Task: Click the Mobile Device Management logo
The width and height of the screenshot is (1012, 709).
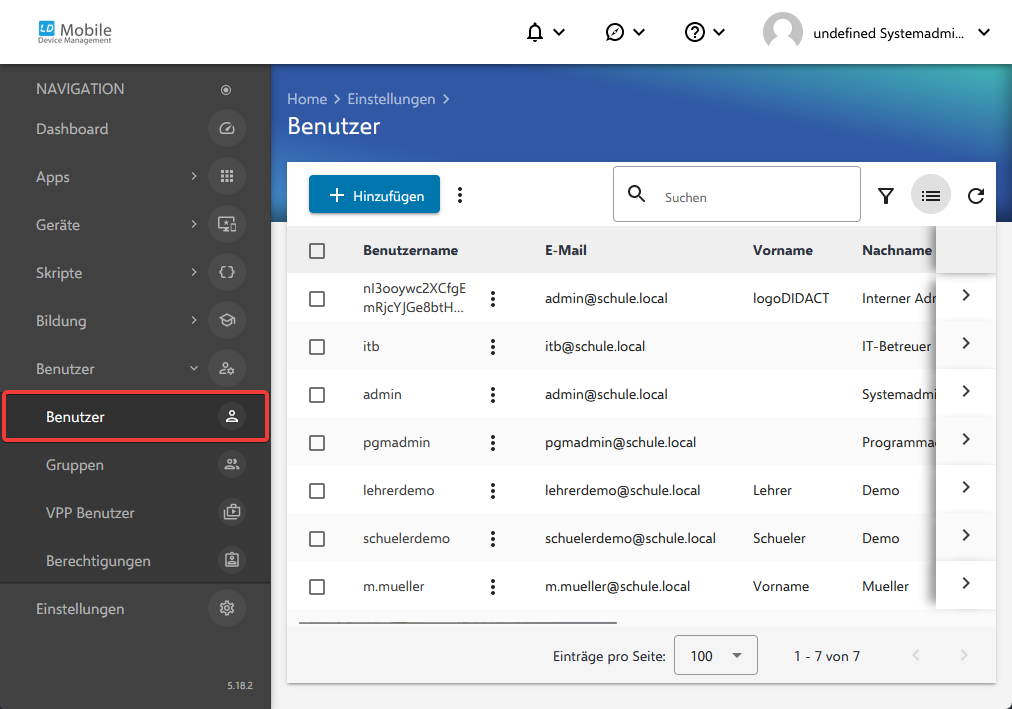Action: (75, 32)
